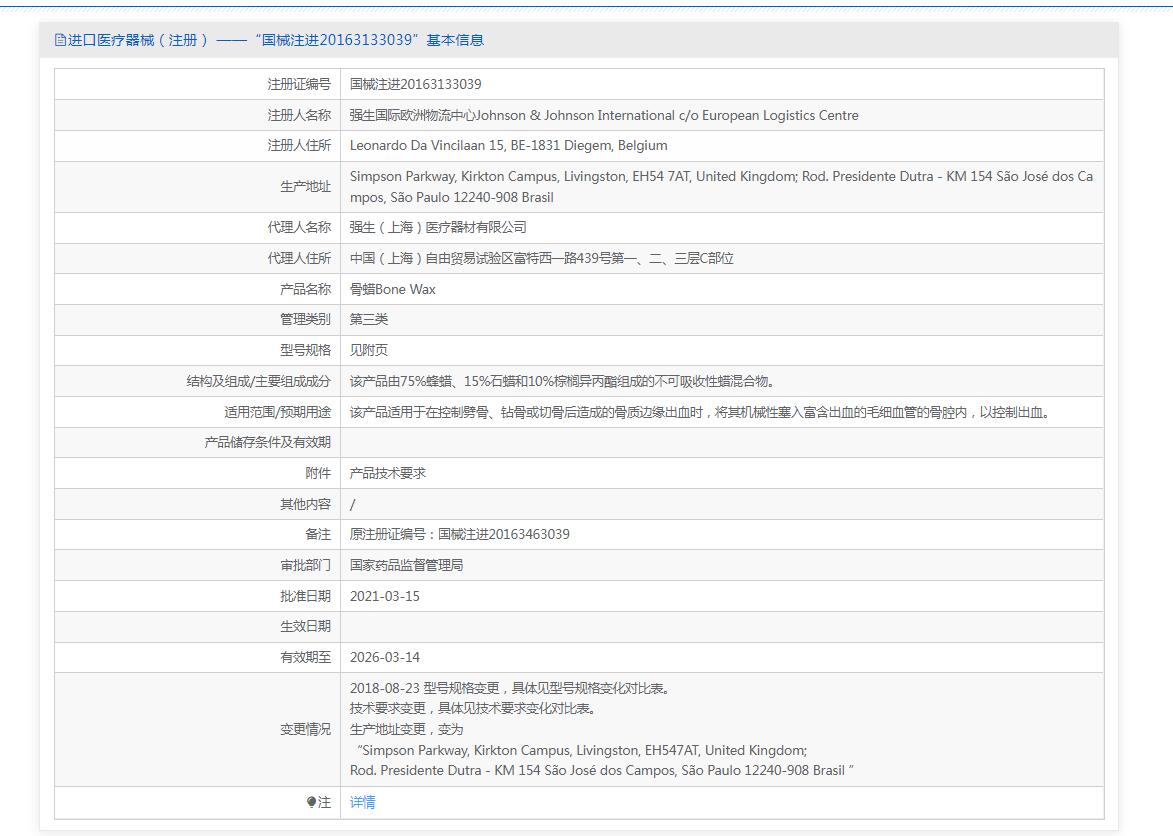Select line 技术要求变更，具体见技术要求变化对比表
The height and width of the screenshot is (836, 1173).
(x=474, y=708)
